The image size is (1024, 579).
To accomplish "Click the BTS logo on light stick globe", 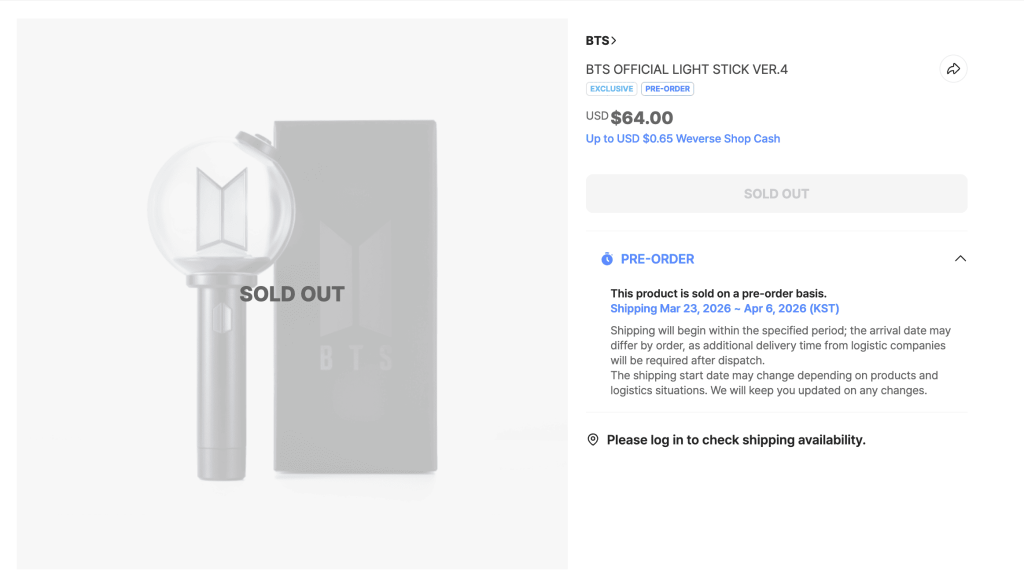I will coord(223,209).
